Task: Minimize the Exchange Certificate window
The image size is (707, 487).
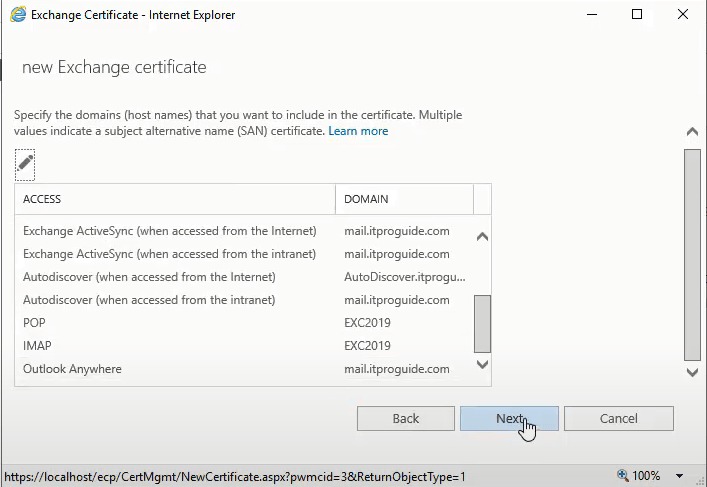Action: point(592,14)
